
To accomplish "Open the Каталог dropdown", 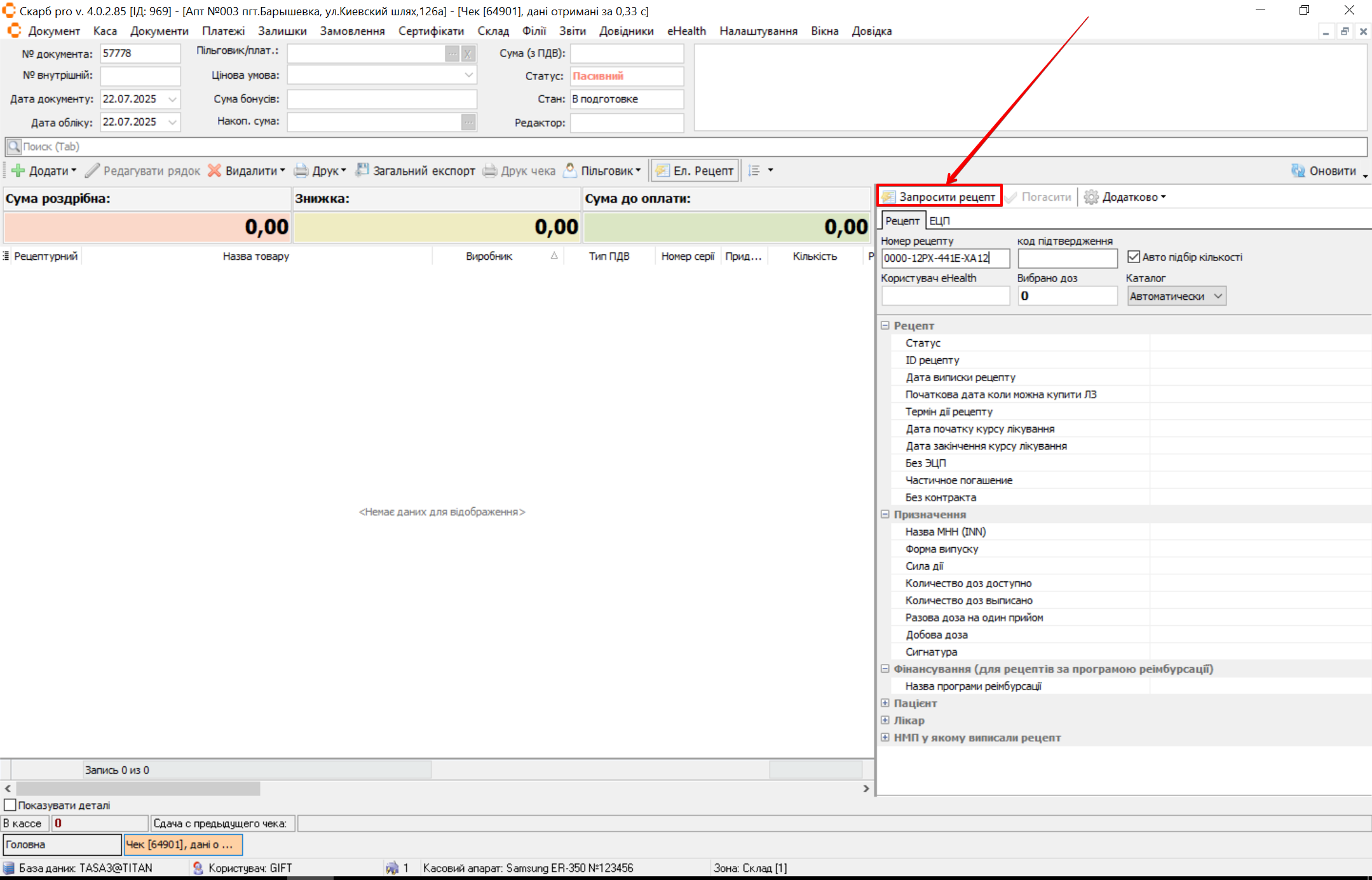I will coord(1218,296).
